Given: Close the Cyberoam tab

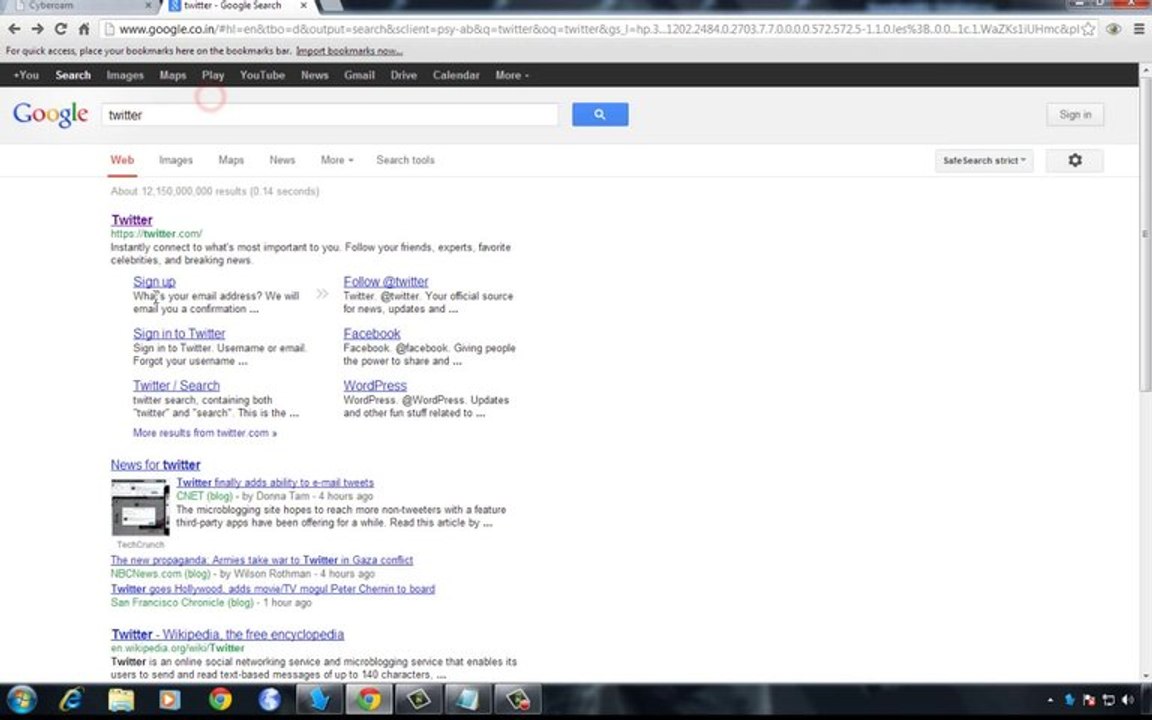Looking at the screenshot, I should tap(148, 5).
